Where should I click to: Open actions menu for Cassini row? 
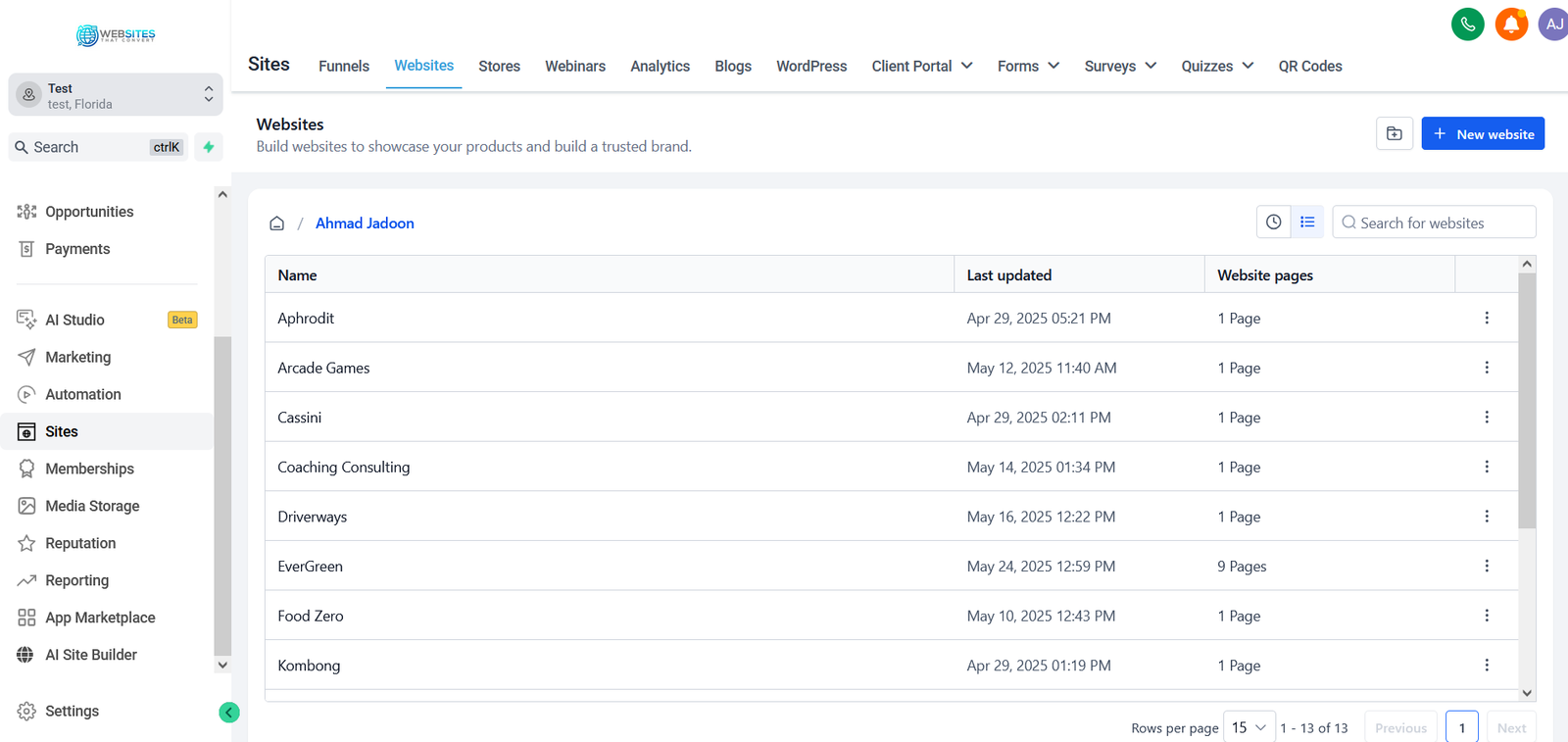1487,417
